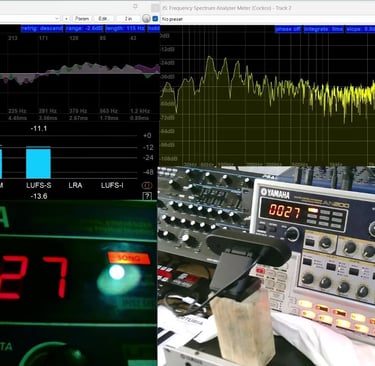Click the 1.2 kHz frequency label

point(140,111)
